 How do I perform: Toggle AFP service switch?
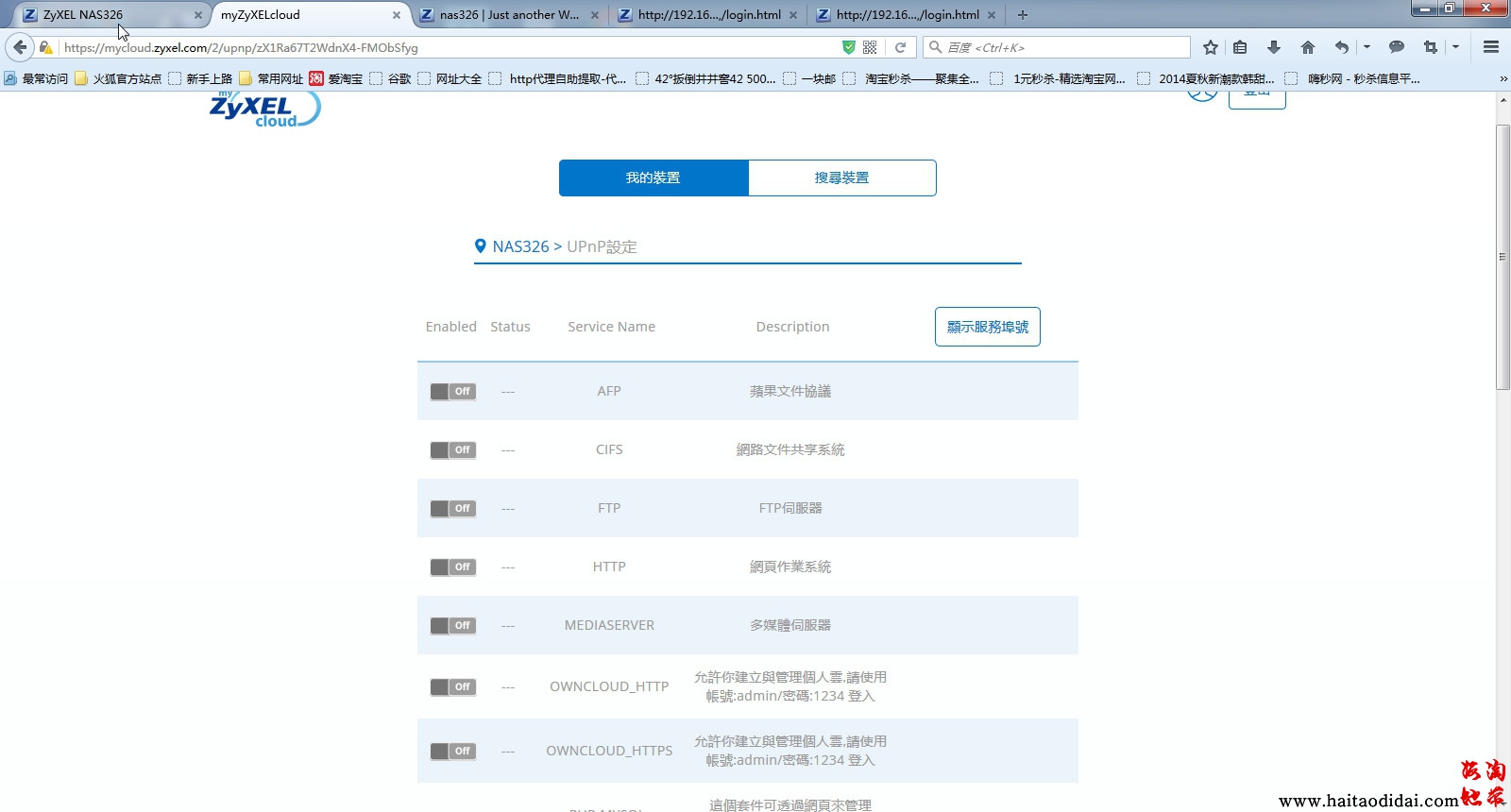[453, 391]
